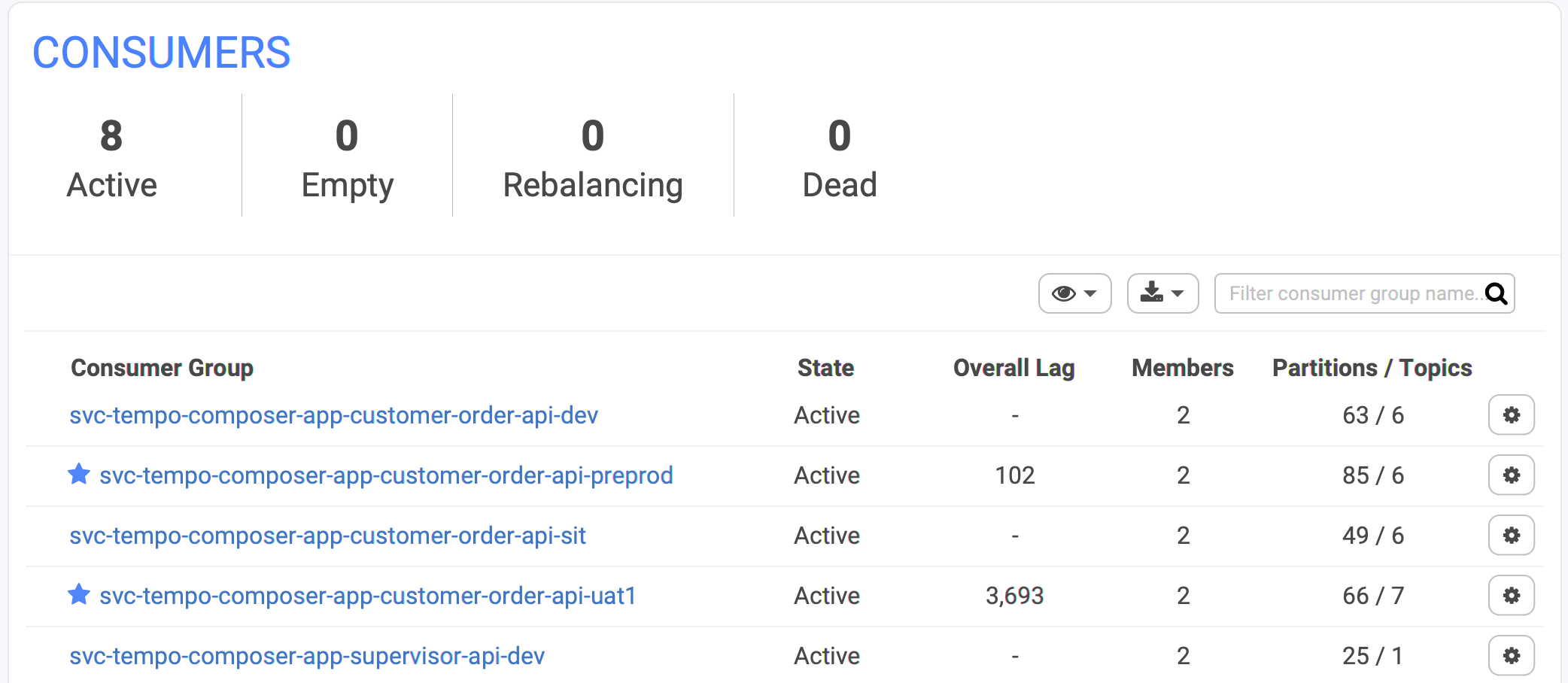The width and height of the screenshot is (1568, 683).
Task: Select the 0 Rebalancing consumers tile
Action: (x=593, y=158)
